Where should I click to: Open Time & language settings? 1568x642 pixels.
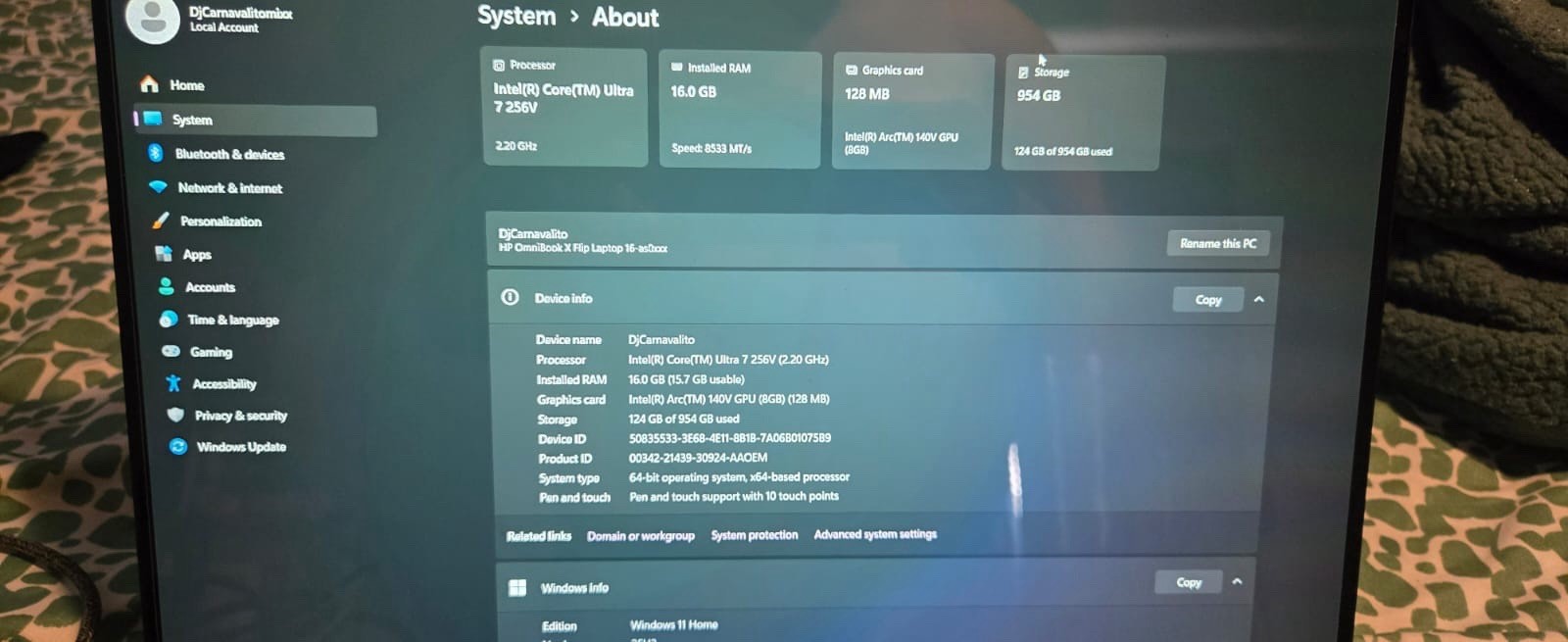[x=232, y=320]
